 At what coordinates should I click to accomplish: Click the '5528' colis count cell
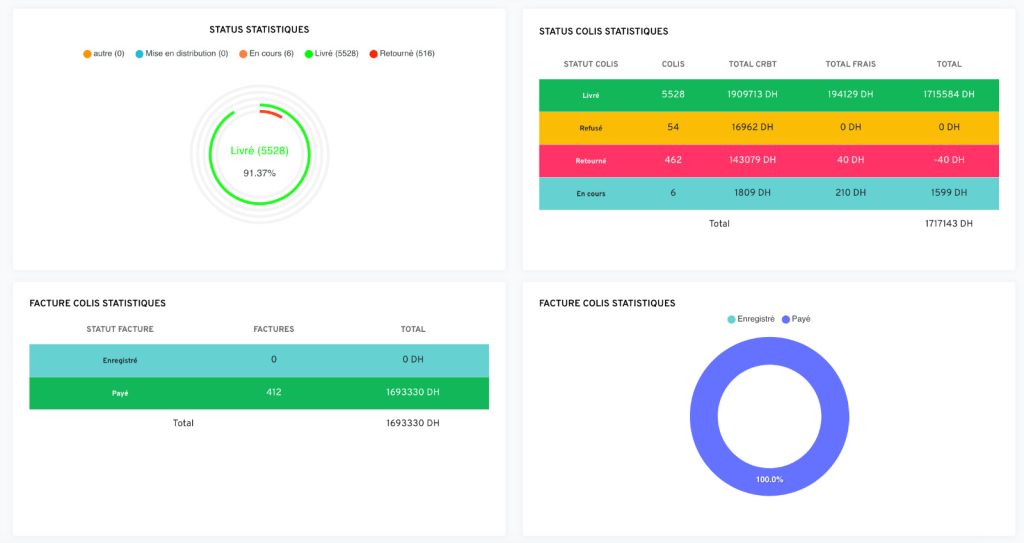point(673,94)
